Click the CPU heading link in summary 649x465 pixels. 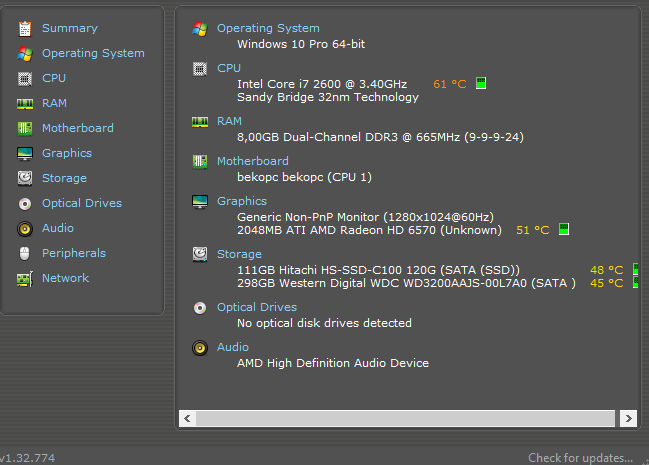point(229,68)
